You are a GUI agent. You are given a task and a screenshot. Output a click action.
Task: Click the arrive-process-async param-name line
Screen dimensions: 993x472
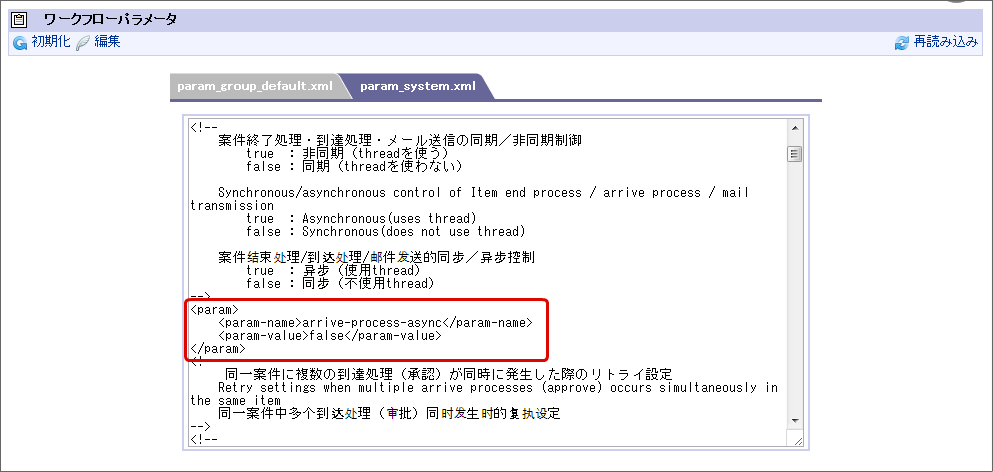pos(375,323)
